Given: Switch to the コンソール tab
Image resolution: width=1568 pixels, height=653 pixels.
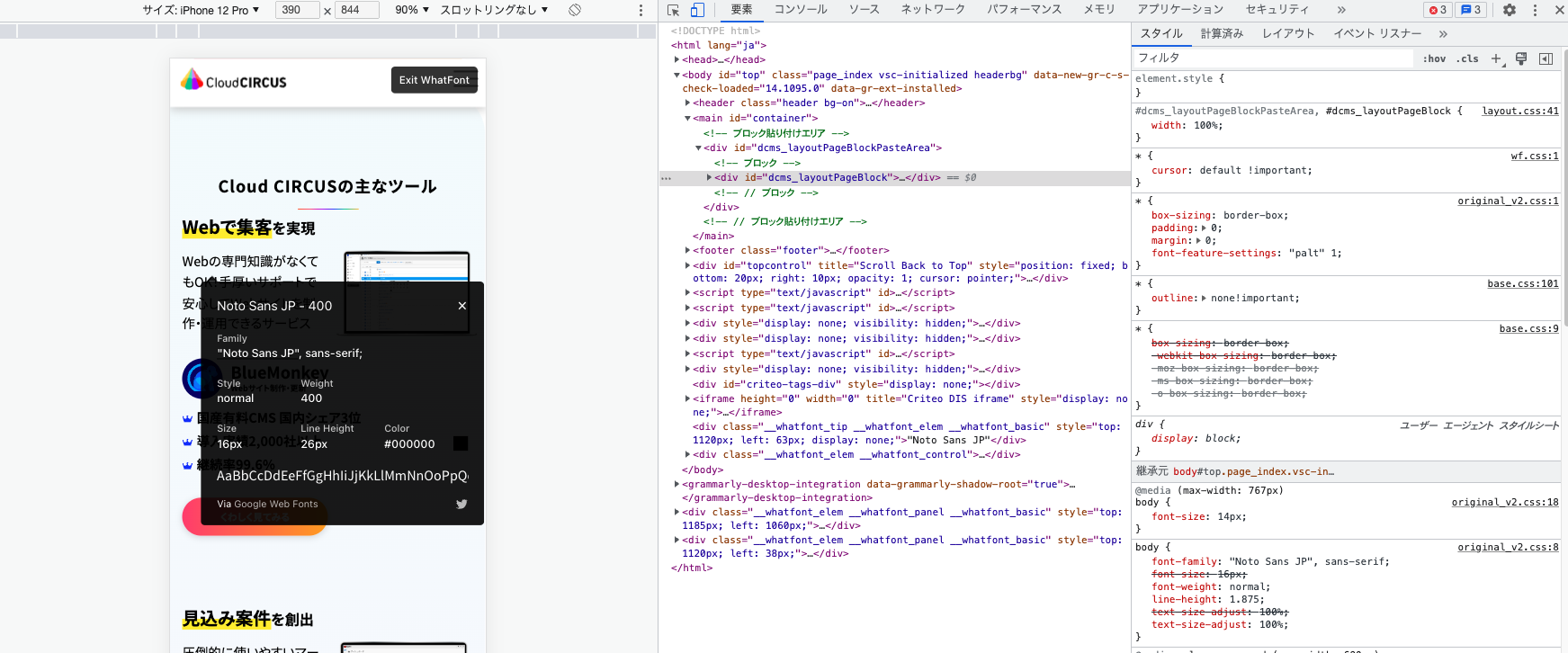Looking at the screenshot, I should [801, 10].
